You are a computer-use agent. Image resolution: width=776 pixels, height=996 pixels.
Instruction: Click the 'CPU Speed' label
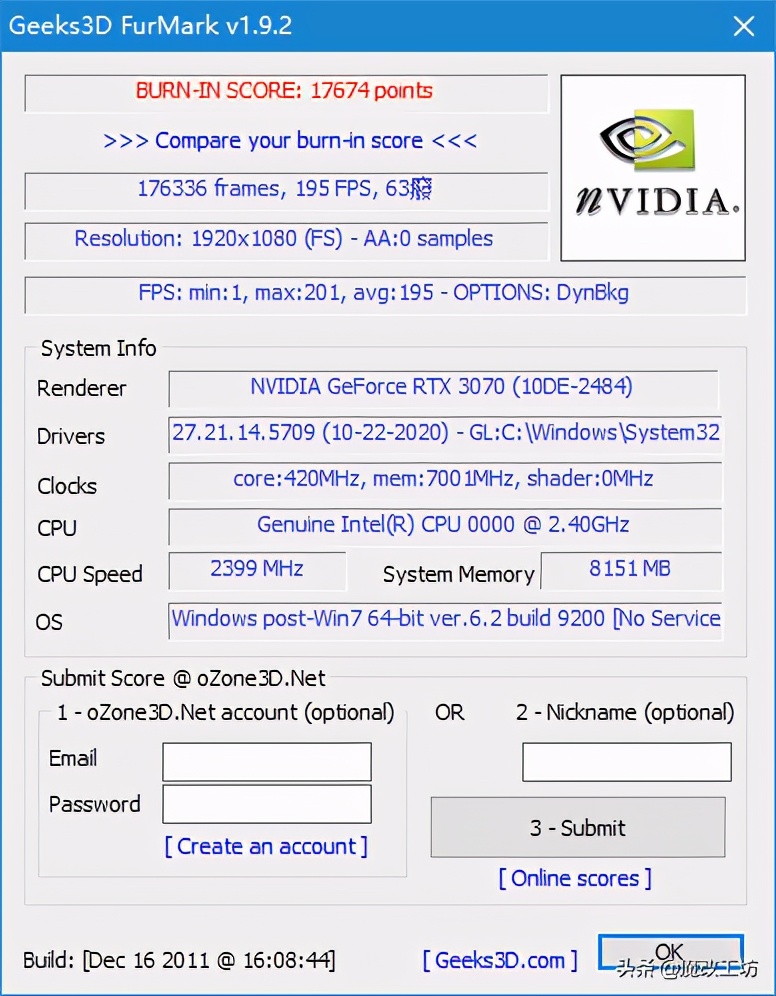pyautogui.click(x=90, y=574)
